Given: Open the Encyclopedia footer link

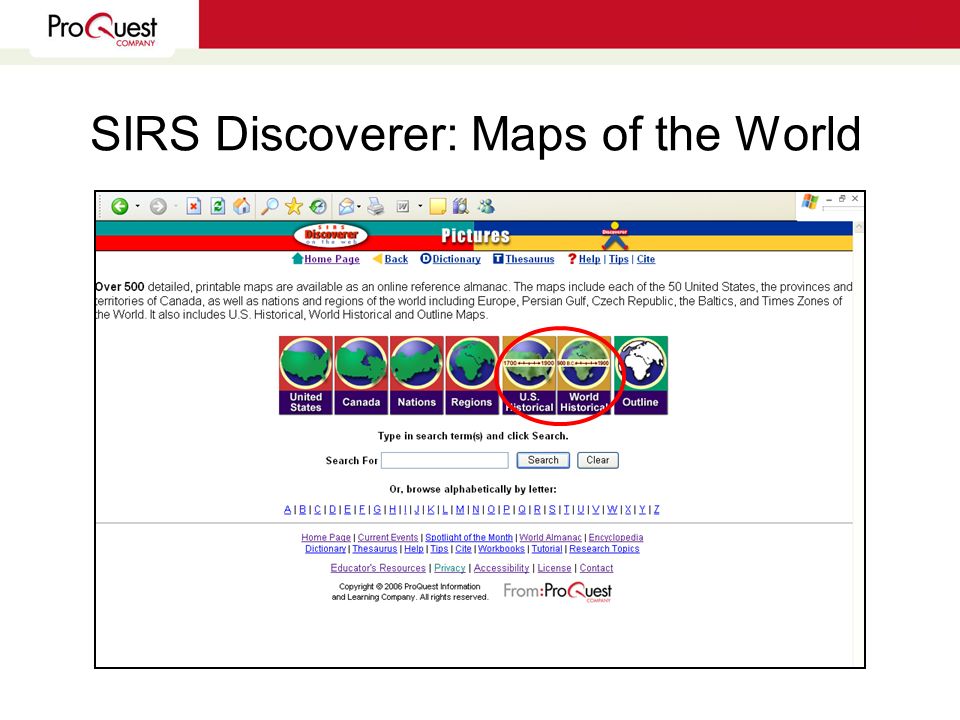Looking at the screenshot, I should [x=616, y=538].
